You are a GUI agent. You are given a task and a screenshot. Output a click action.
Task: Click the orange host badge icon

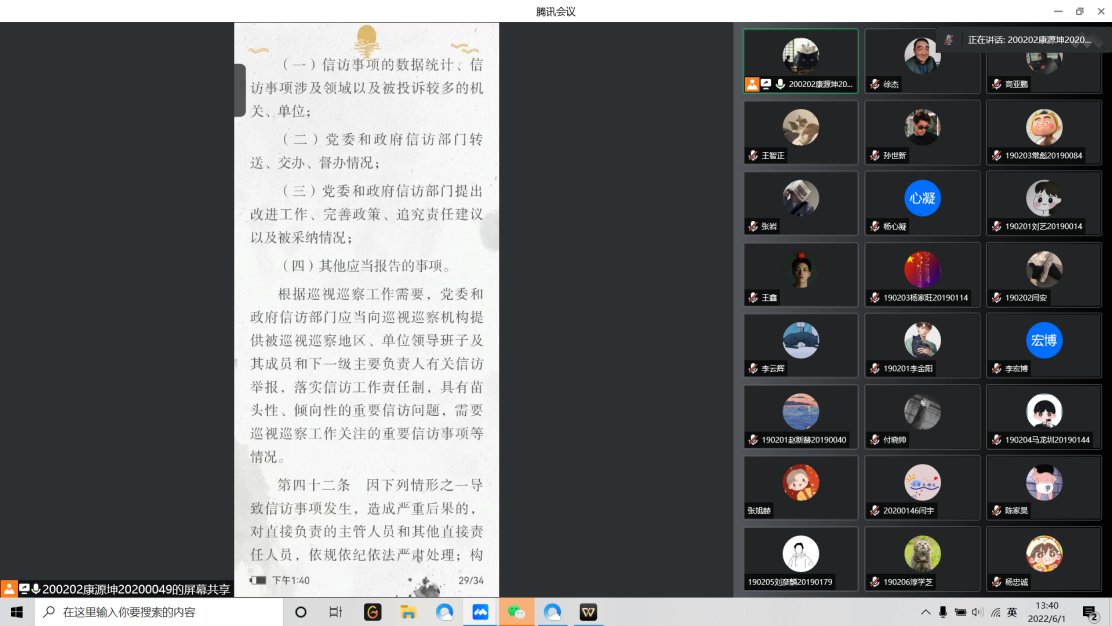[752, 85]
